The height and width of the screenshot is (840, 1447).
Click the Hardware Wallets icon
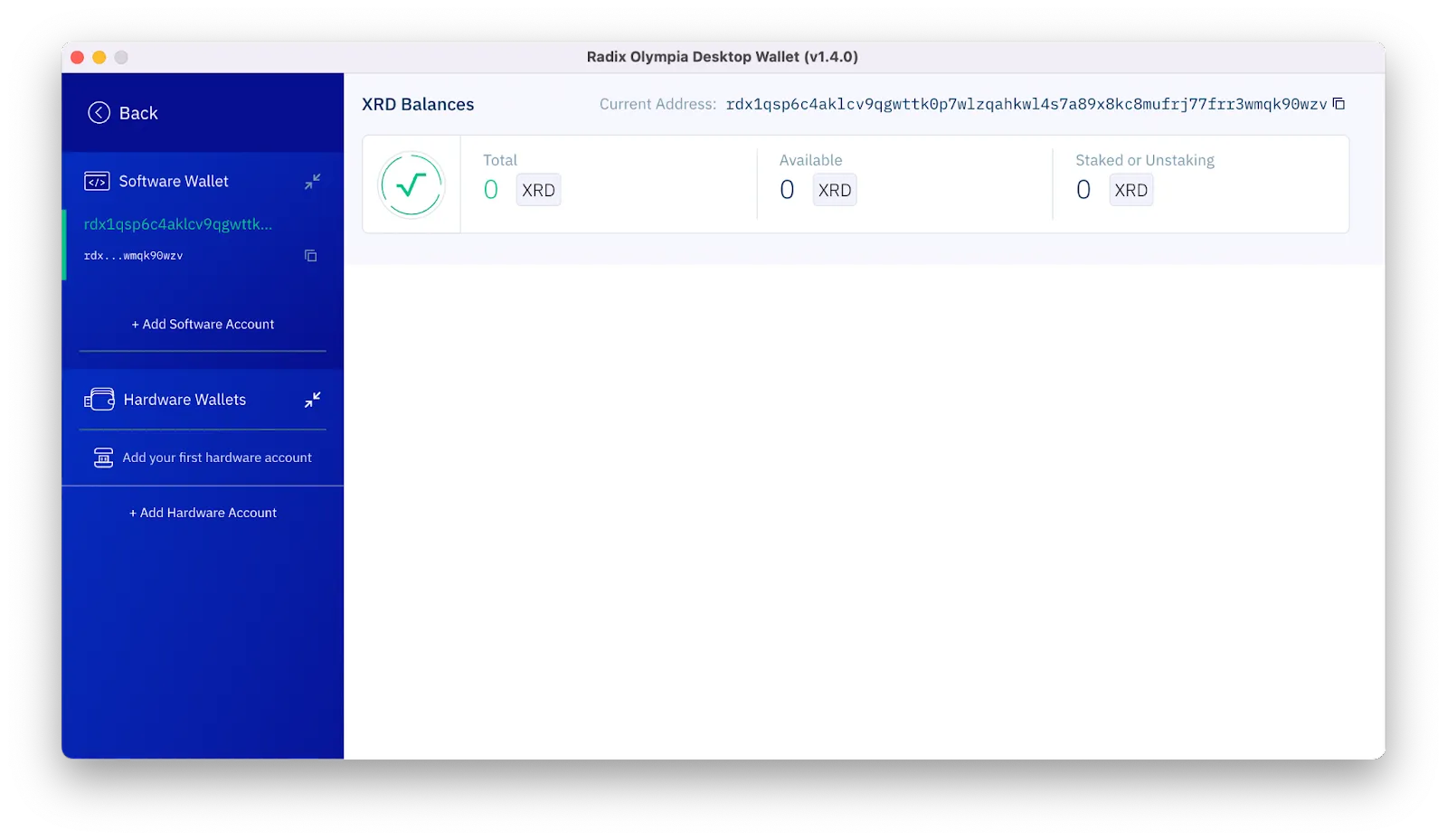(99, 400)
